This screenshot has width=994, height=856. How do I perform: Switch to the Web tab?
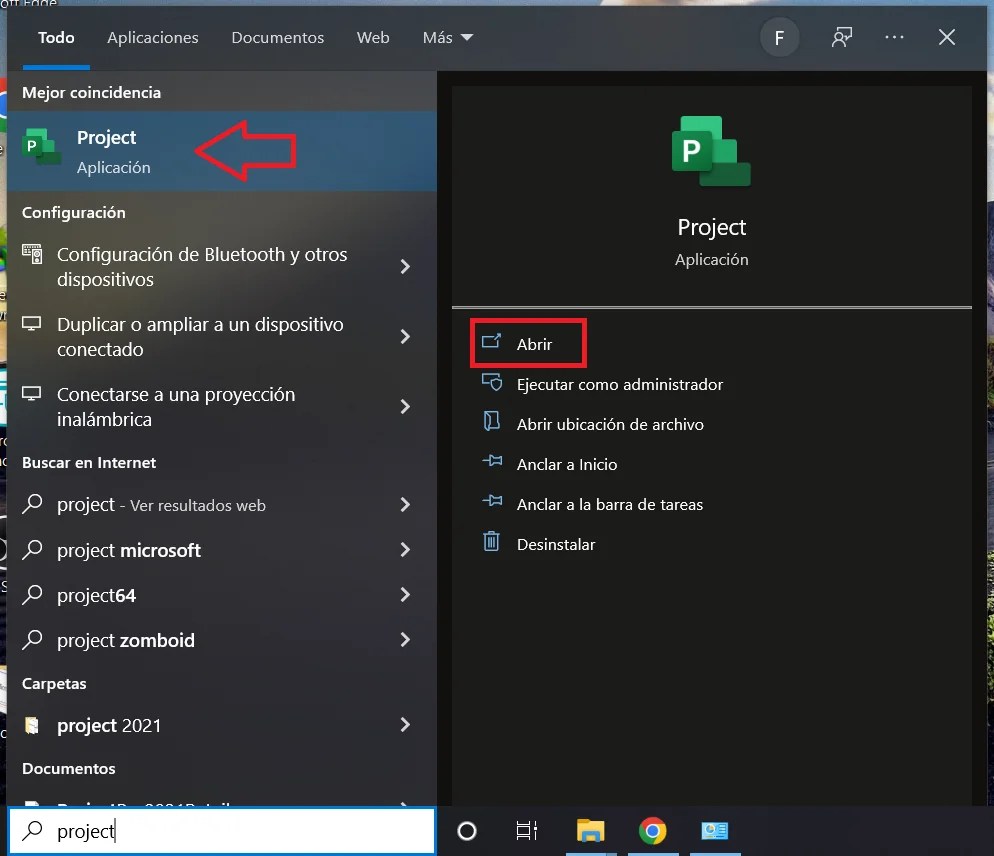[373, 37]
